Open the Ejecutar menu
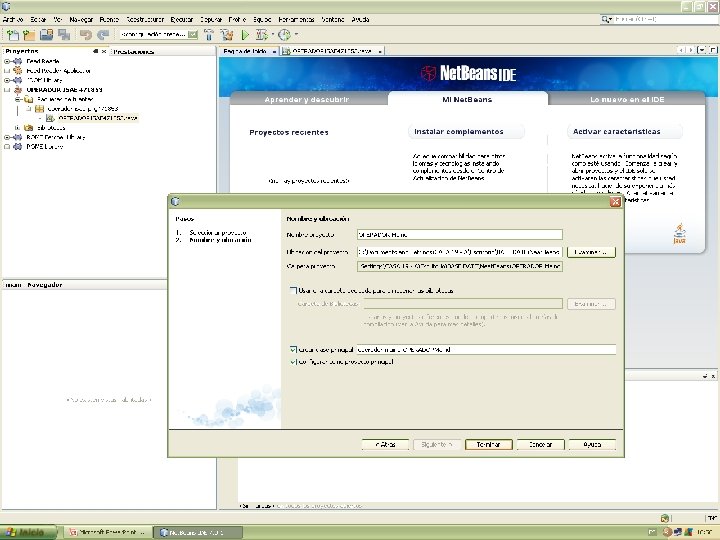The width and height of the screenshot is (720, 540). (182, 19)
